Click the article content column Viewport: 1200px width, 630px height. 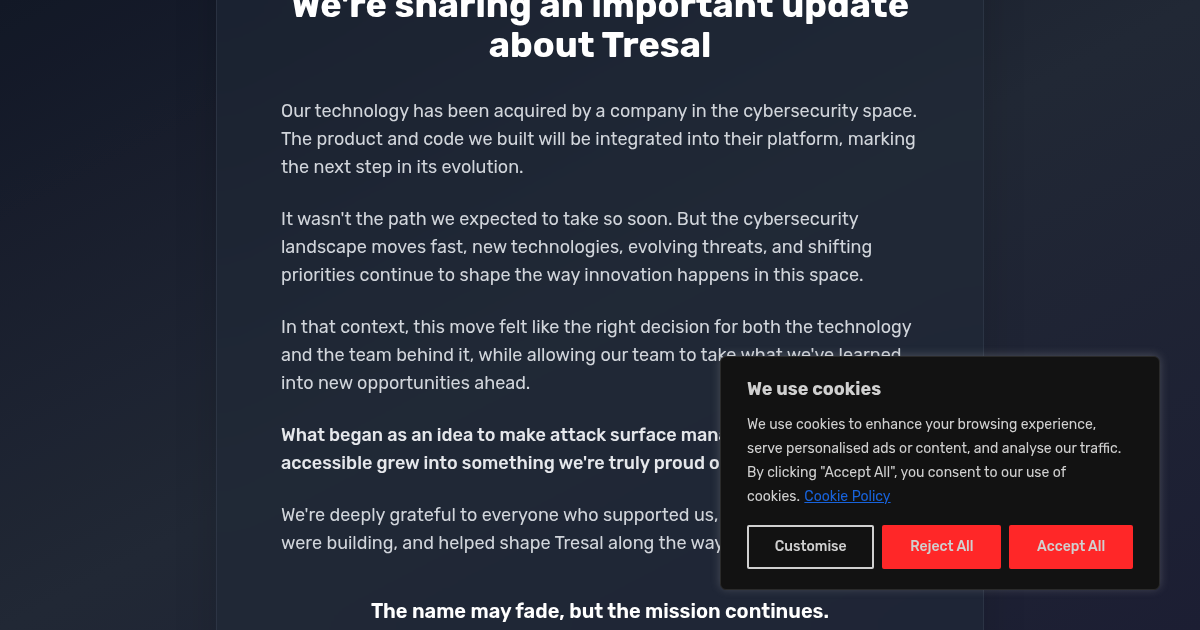(598, 300)
